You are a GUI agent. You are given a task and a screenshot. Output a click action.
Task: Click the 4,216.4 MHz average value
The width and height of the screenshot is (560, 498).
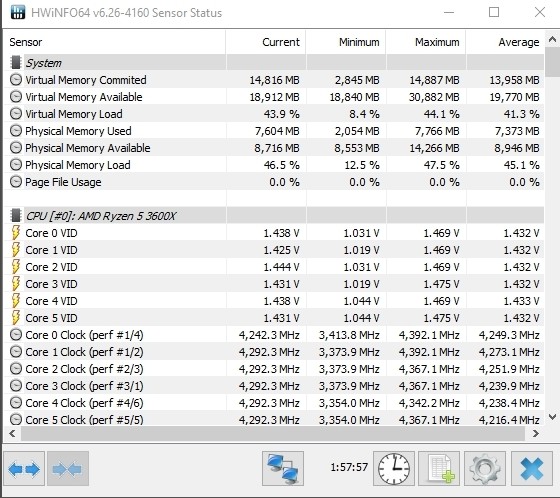tap(509, 420)
